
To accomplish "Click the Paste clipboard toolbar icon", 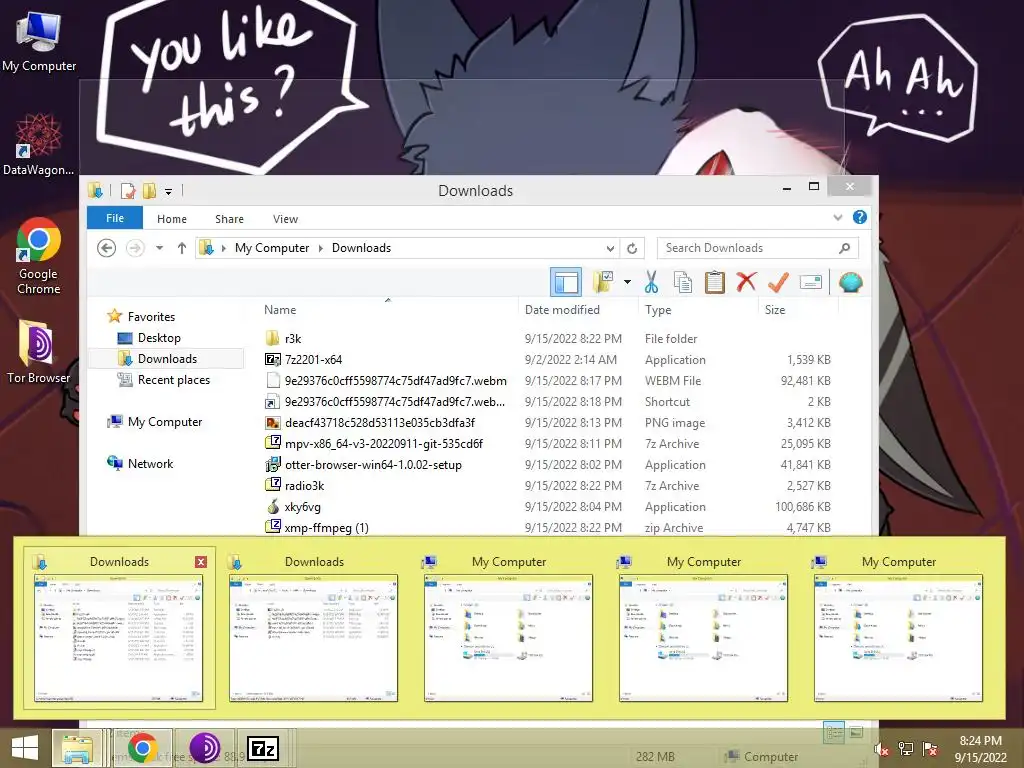I will pos(714,282).
